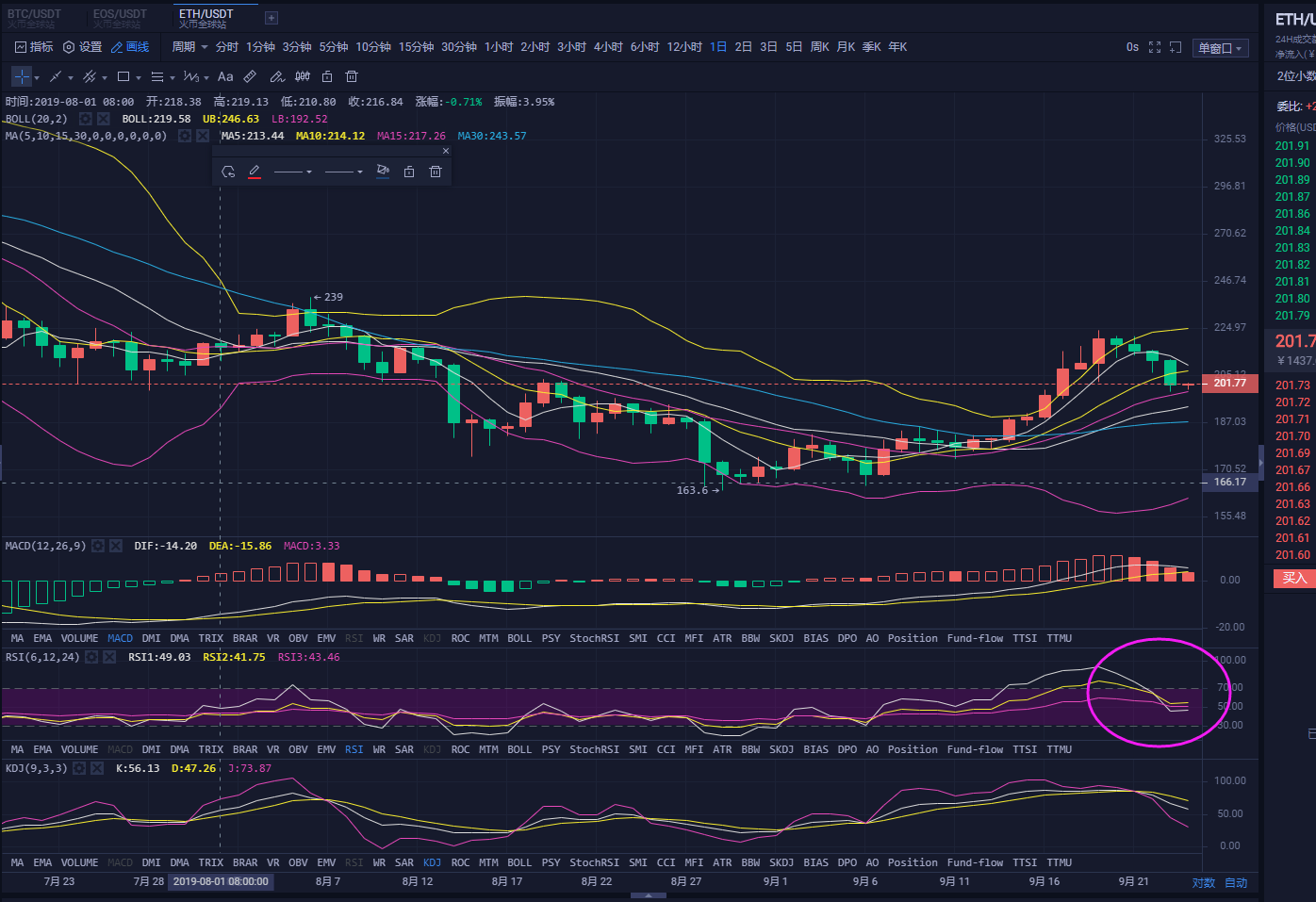1316x902 pixels.
Task: Open RSI indicator settings gear
Action: point(91,657)
